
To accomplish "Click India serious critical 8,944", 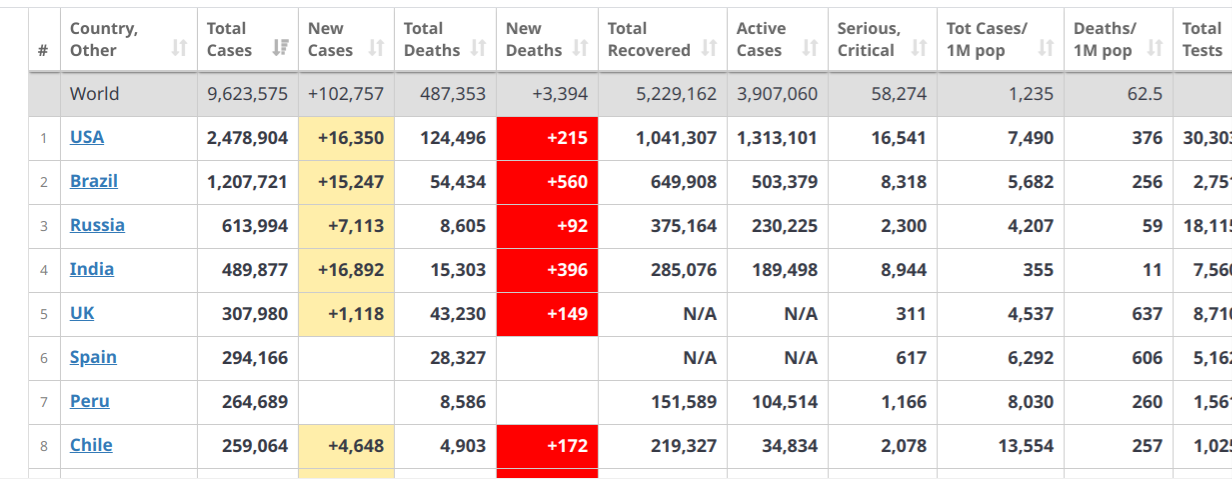I will tap(904, 270).
